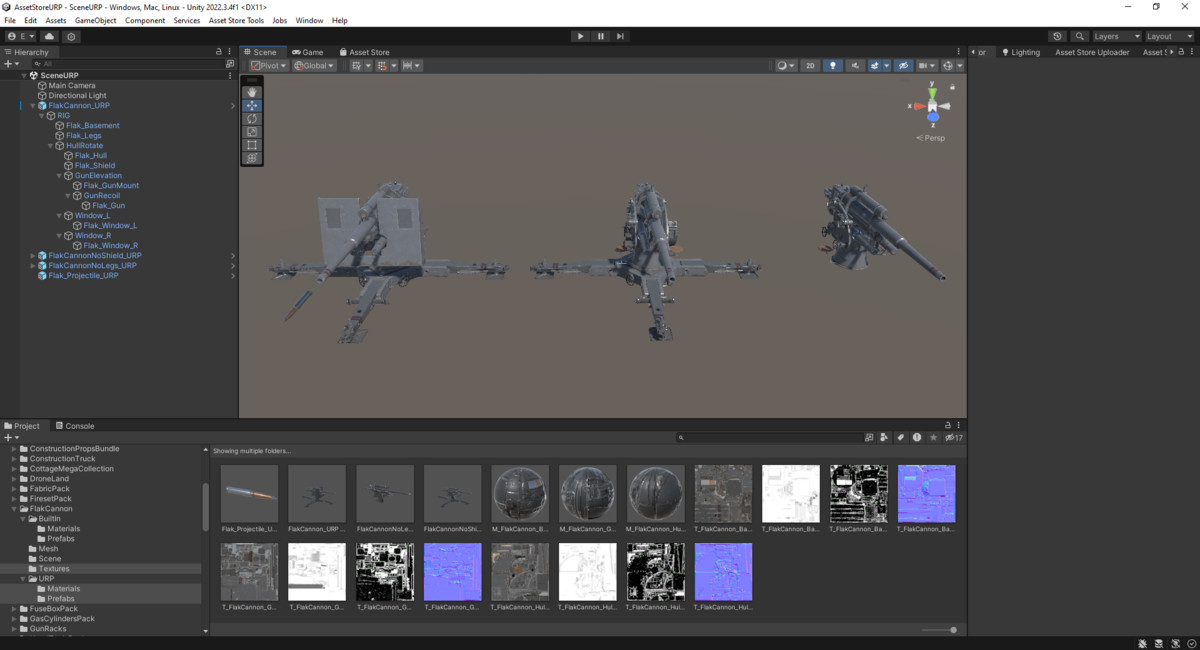The height and width of the screenshot is (650, 1200).
Task: Toggle scene visibility with the crossed-eye icon
Action: 903,65
